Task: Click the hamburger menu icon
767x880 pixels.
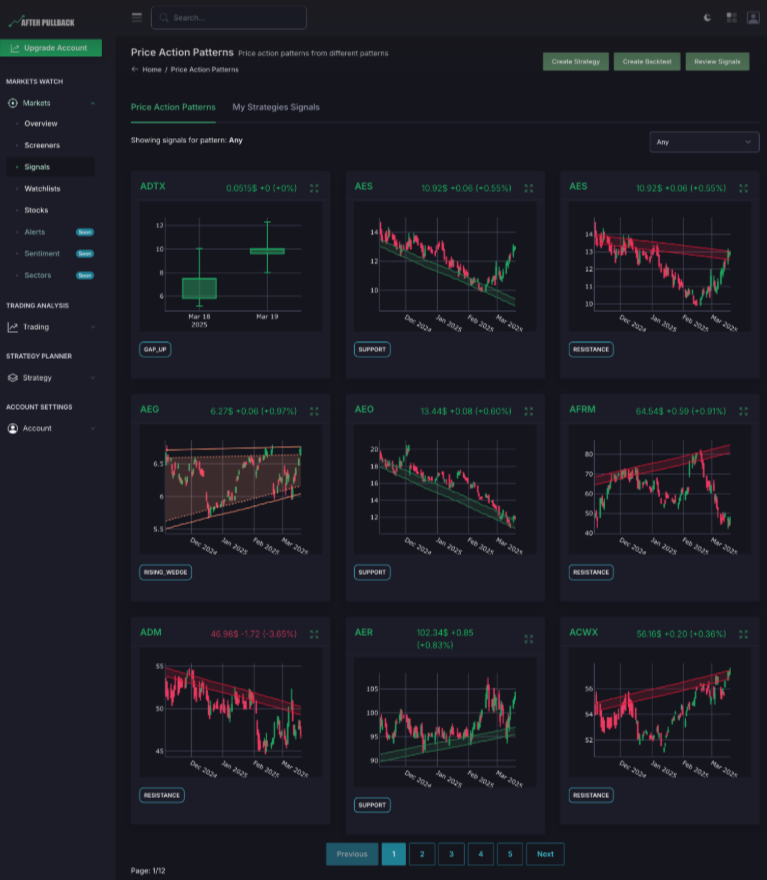Action: (x=136, y=17)
